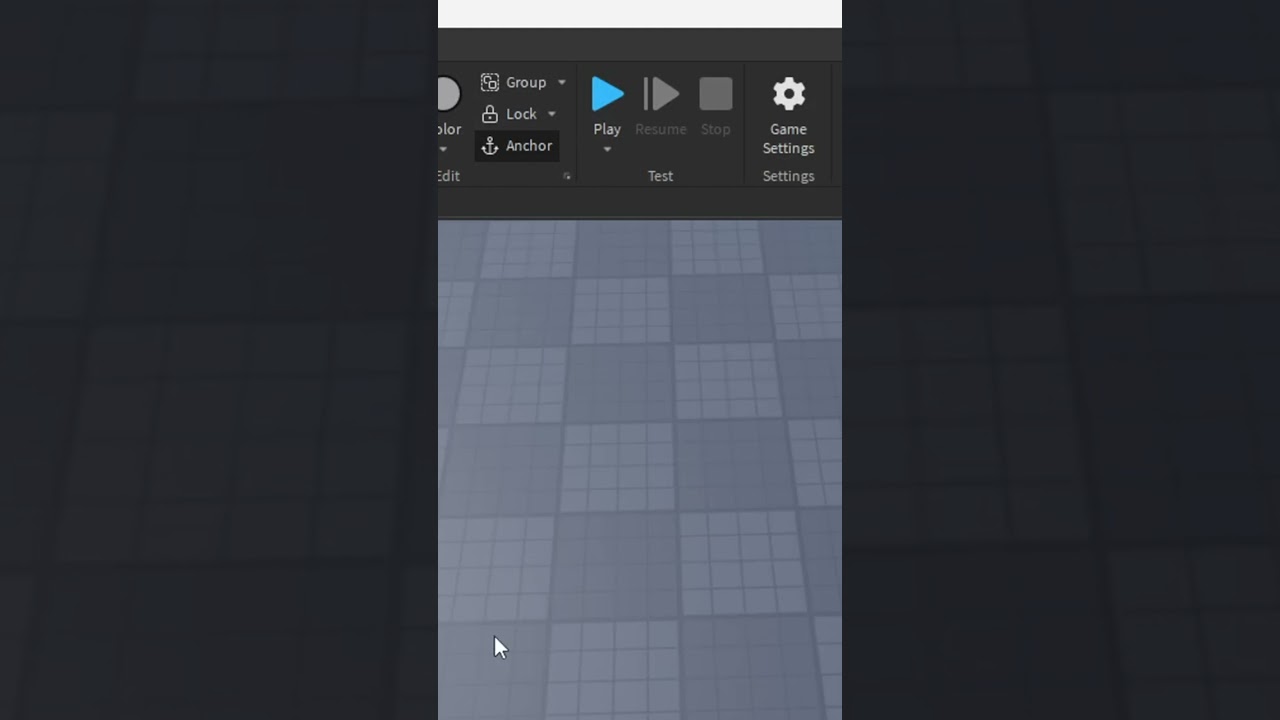The width and height of the screenshot is (1280, 720).
Task: Click the Lock button
Action: click(x=510, y=114)
